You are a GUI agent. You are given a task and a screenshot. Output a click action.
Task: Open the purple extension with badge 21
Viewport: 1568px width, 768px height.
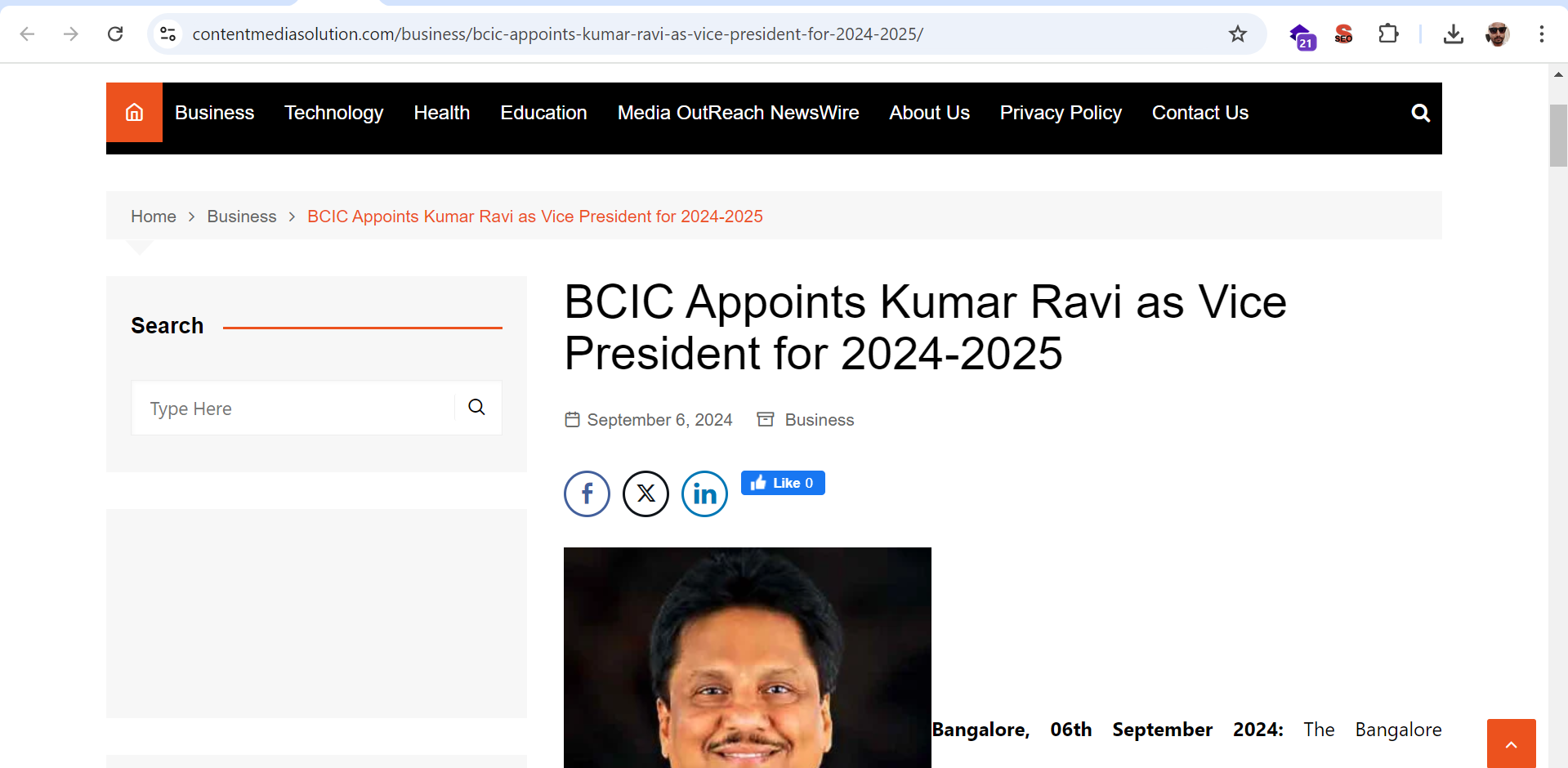pos(1302,36)
